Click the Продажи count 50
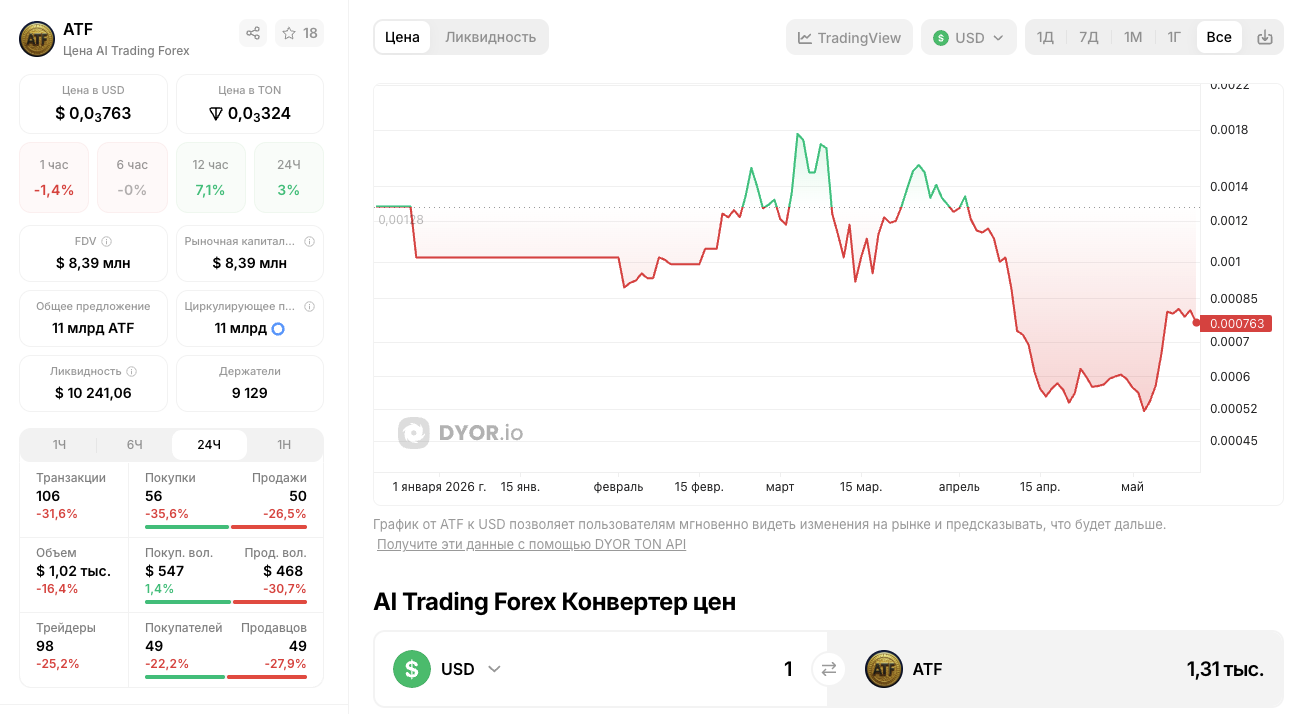The height and width of the screenshot is (714, 1301). [x=298, y=496]
